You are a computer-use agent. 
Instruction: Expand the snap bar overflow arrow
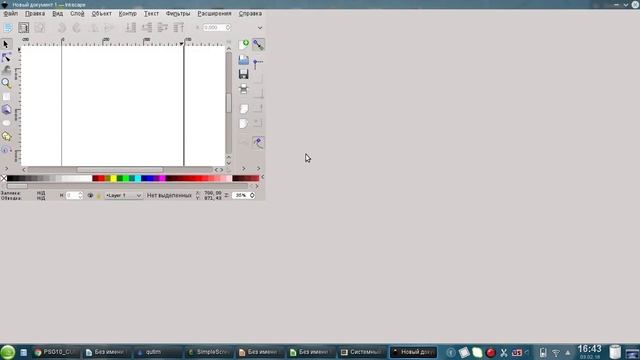pos(258,169)
